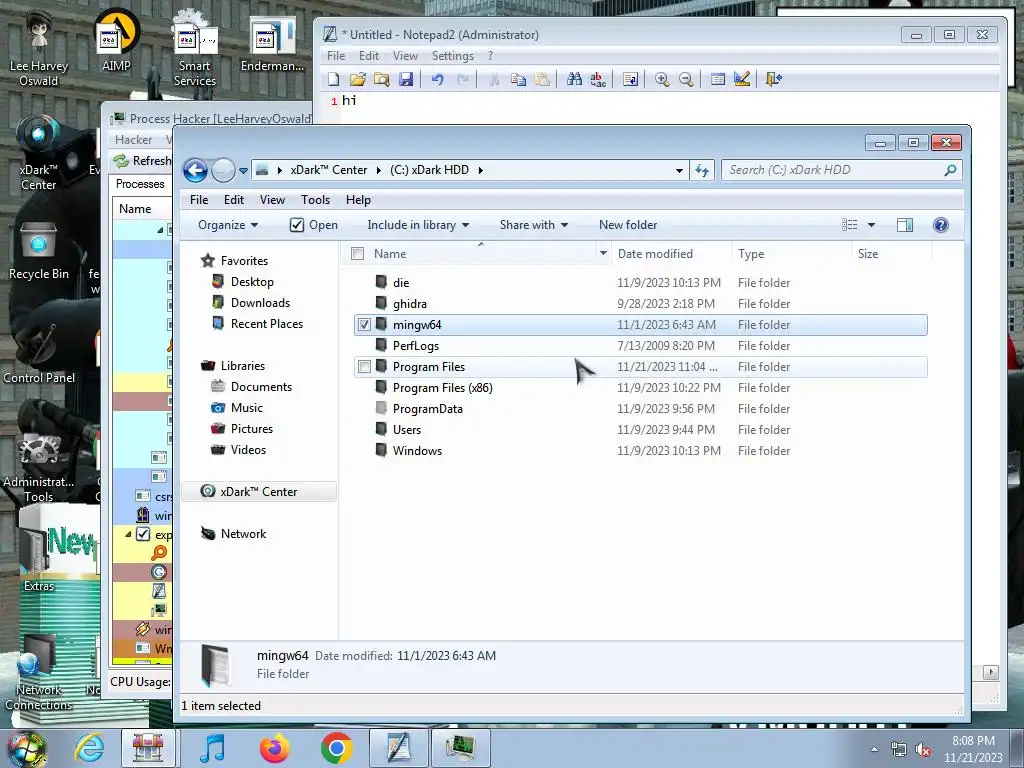Open recent pages dropdown beside Forward button
The height and width of the screenshot is (768, 1024).
point(243,170)
